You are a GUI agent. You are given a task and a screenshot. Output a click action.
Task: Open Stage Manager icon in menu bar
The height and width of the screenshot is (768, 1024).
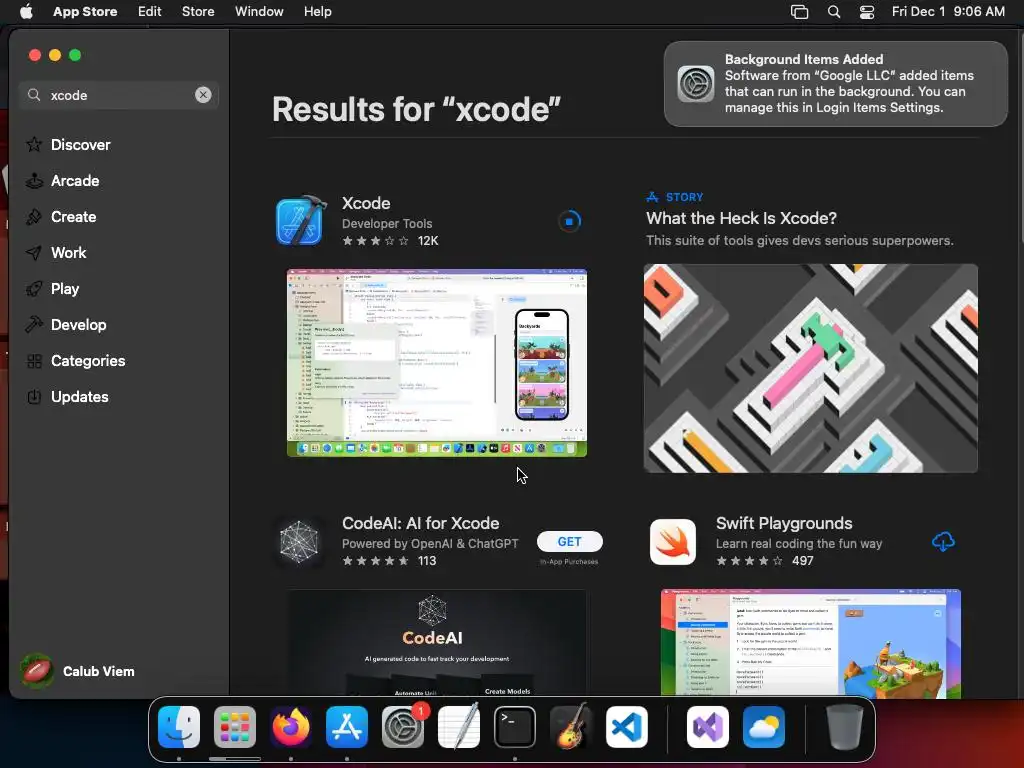[799, 12]
